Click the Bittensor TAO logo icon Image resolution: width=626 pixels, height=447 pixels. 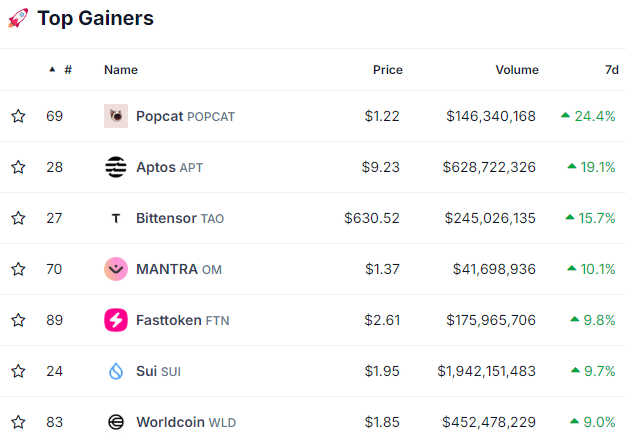click(x=116, y=218)
